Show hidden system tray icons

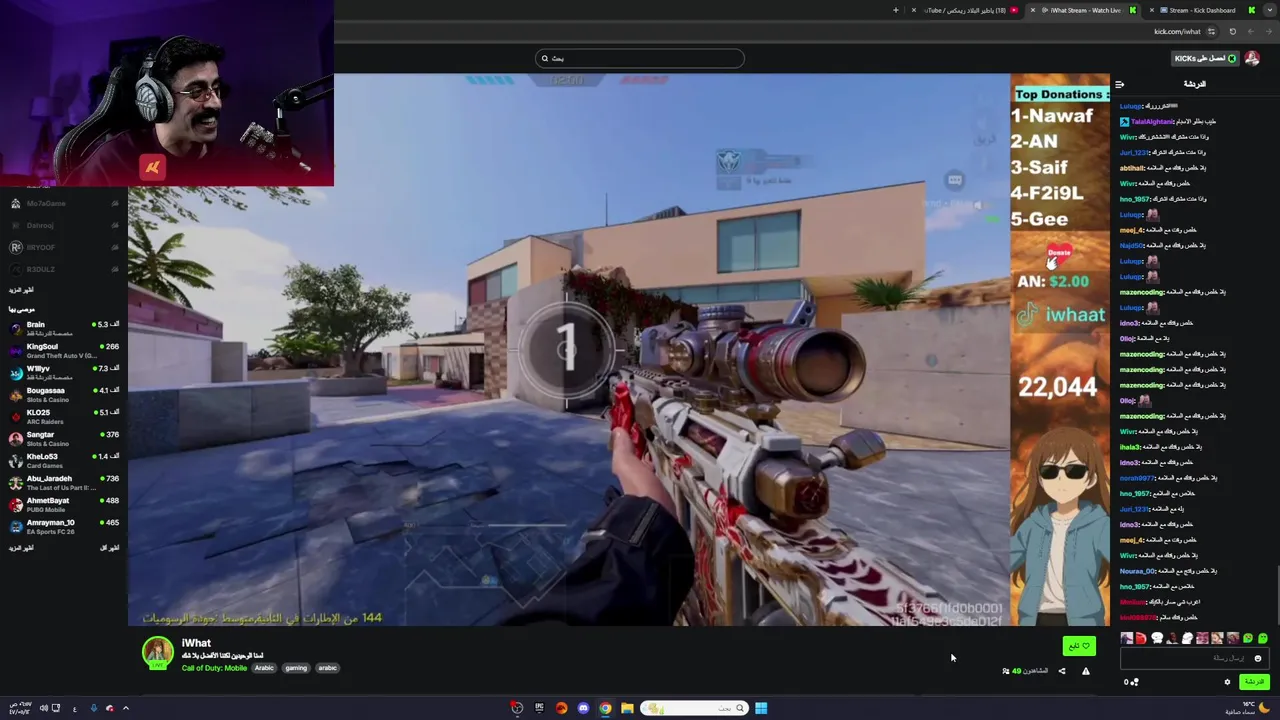pos(125,708)
